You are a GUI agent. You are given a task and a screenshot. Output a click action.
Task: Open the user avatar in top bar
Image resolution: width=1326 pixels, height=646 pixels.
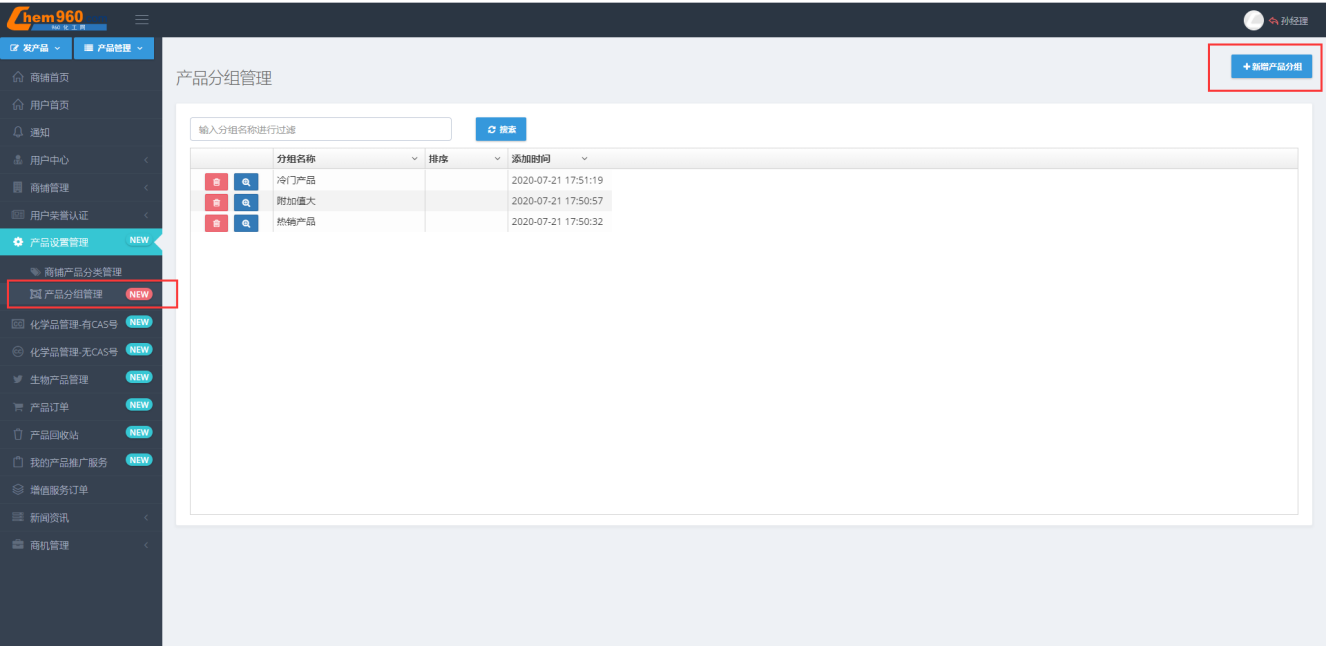[1253, 20]
